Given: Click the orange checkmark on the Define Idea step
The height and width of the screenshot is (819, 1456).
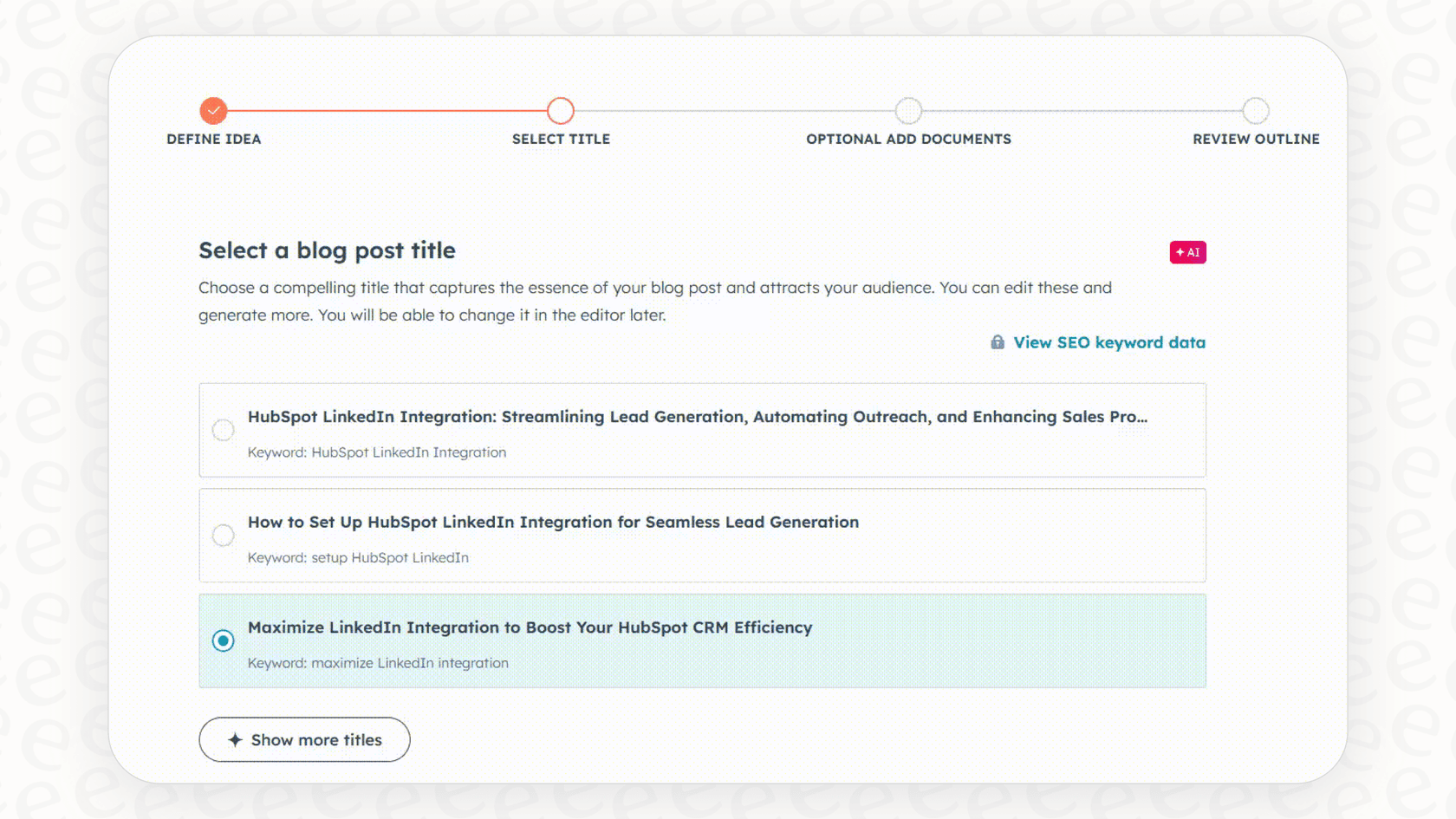Looking at the screenshot, I should tap(214, 111).
